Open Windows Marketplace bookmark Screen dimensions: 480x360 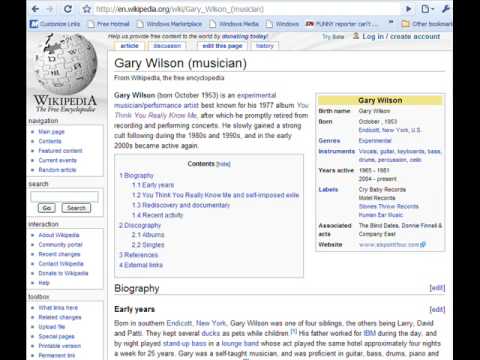(x=170, y=24)
